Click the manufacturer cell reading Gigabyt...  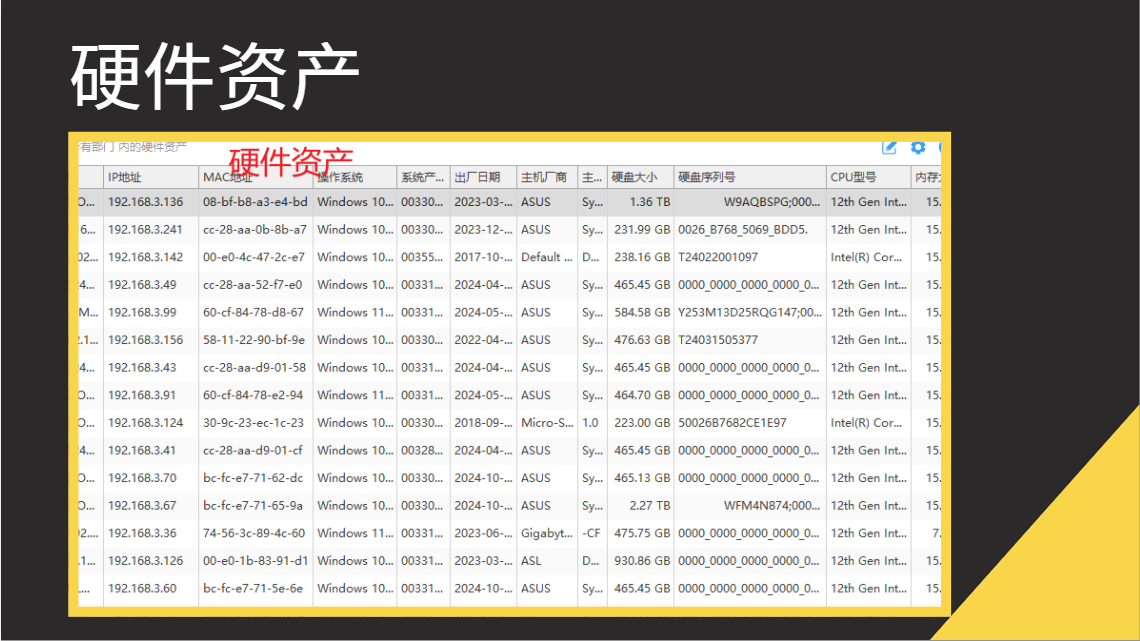point(547,533)
